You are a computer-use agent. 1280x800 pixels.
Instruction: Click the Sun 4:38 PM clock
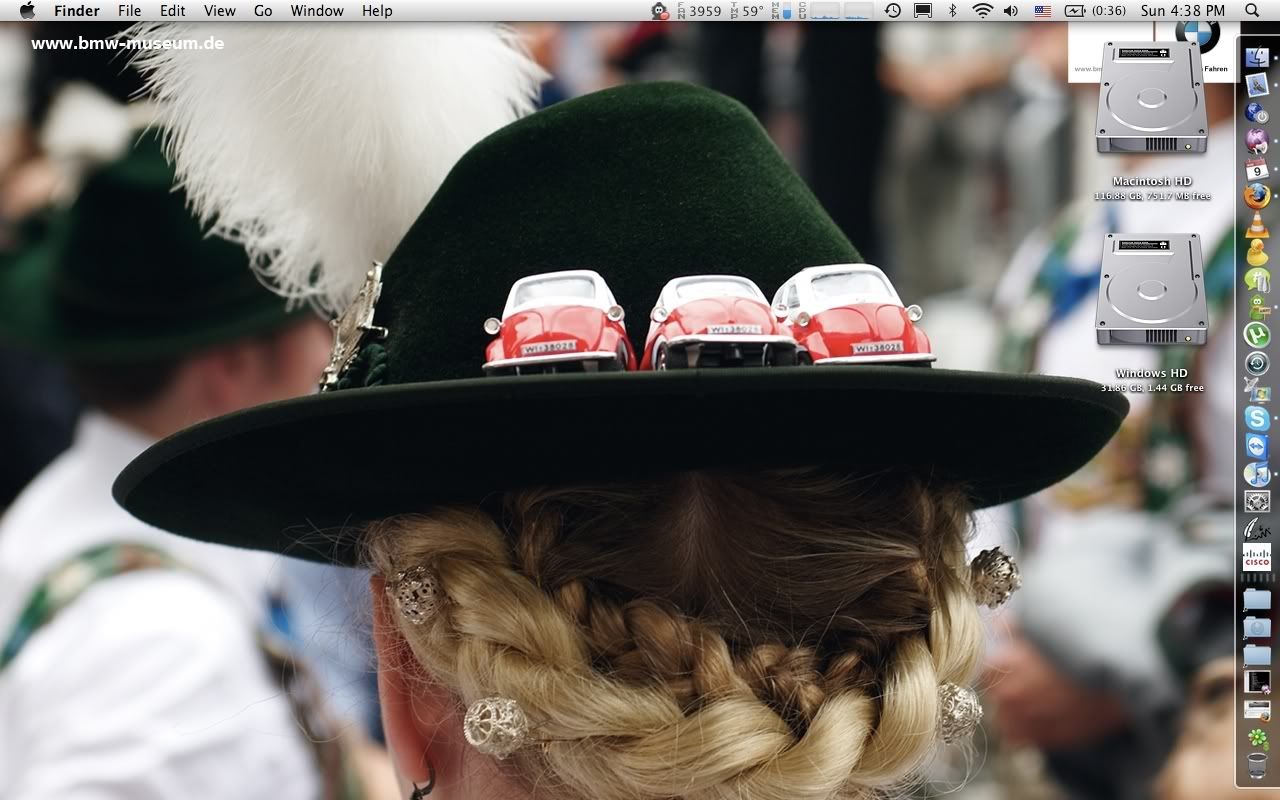point(1184,11)
